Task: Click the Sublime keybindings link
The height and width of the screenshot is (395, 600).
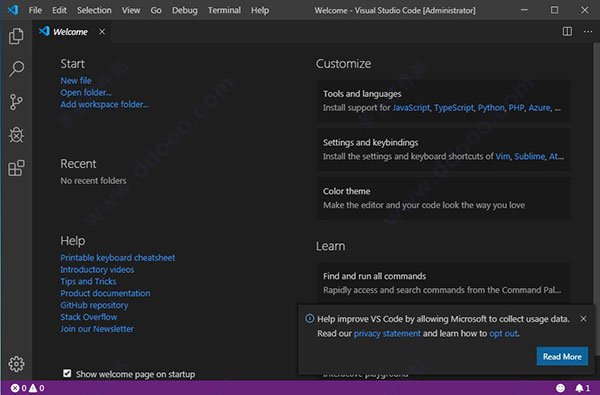Action: pyautogui.click(x=530, y=157)
